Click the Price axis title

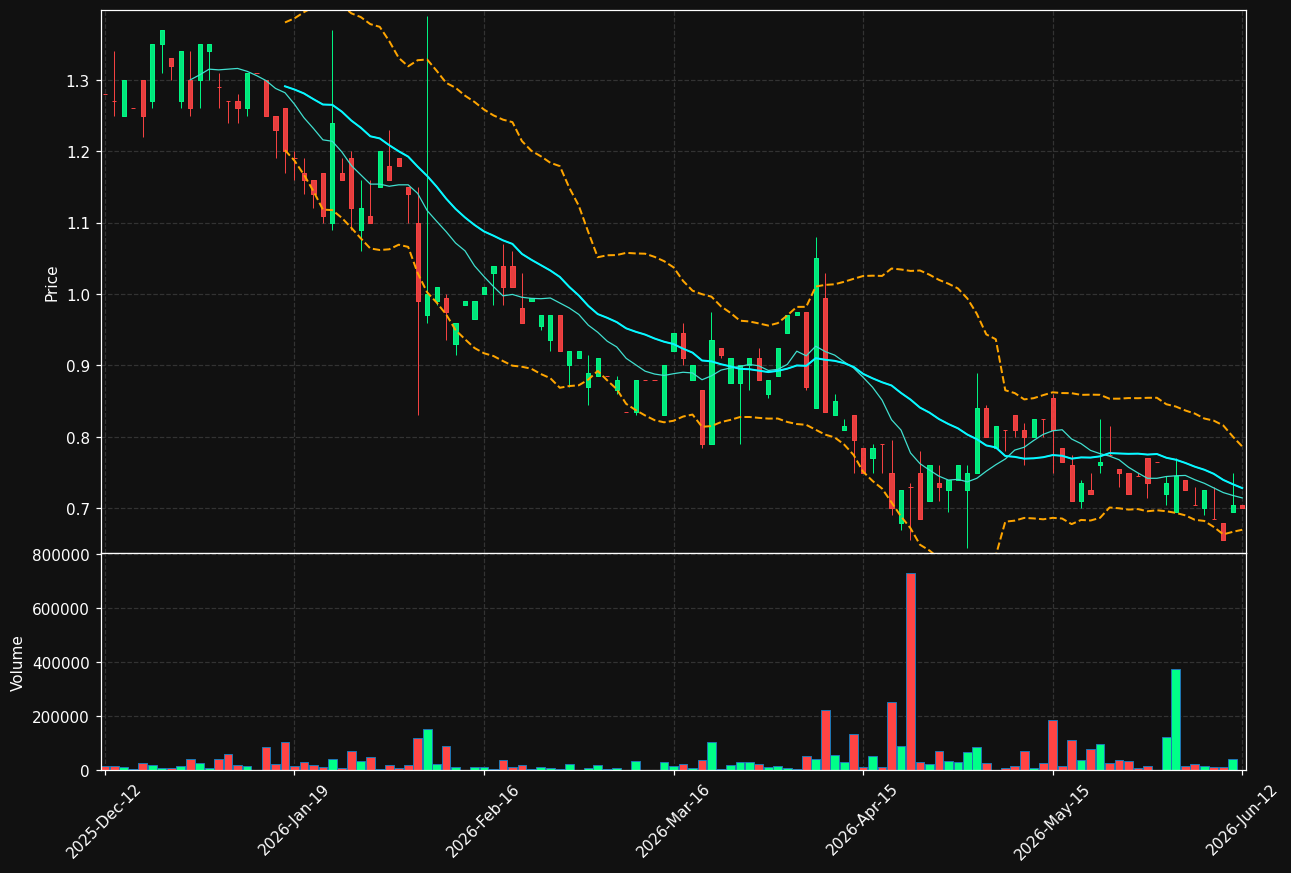coord(52,283)
